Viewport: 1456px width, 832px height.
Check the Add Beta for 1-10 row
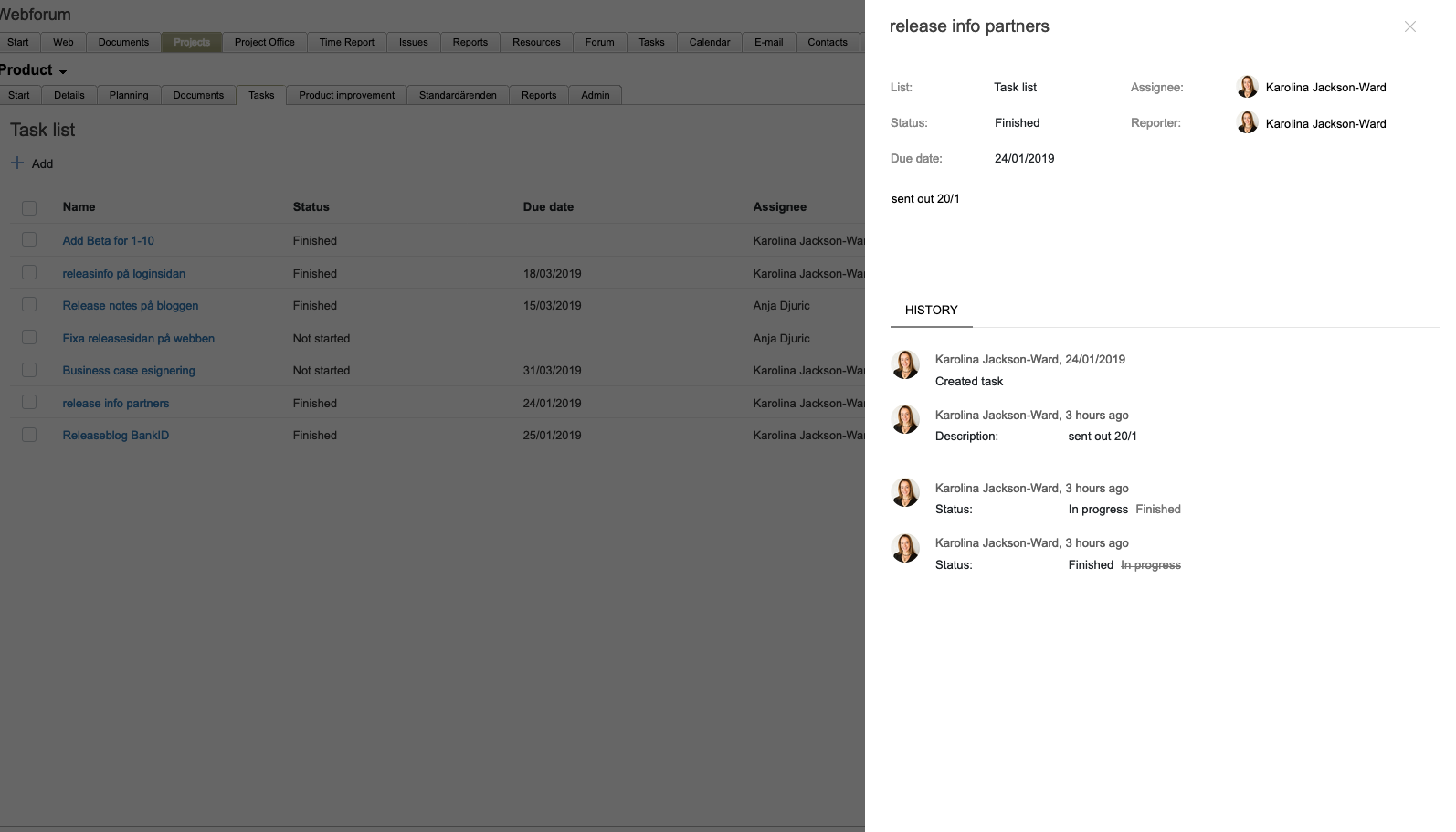pyautogui.click(x=29, y=239)
